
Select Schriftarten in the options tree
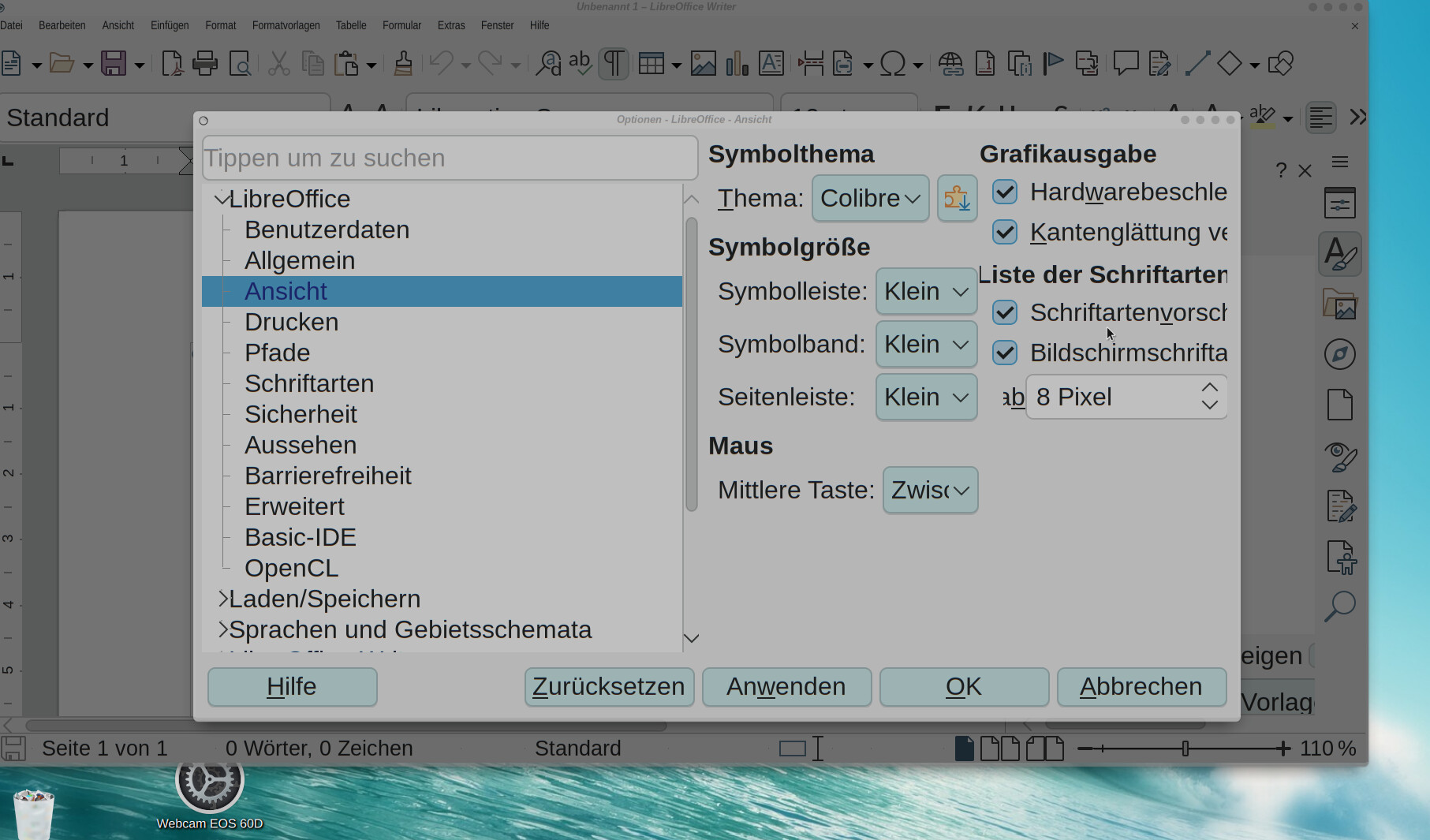309,383
